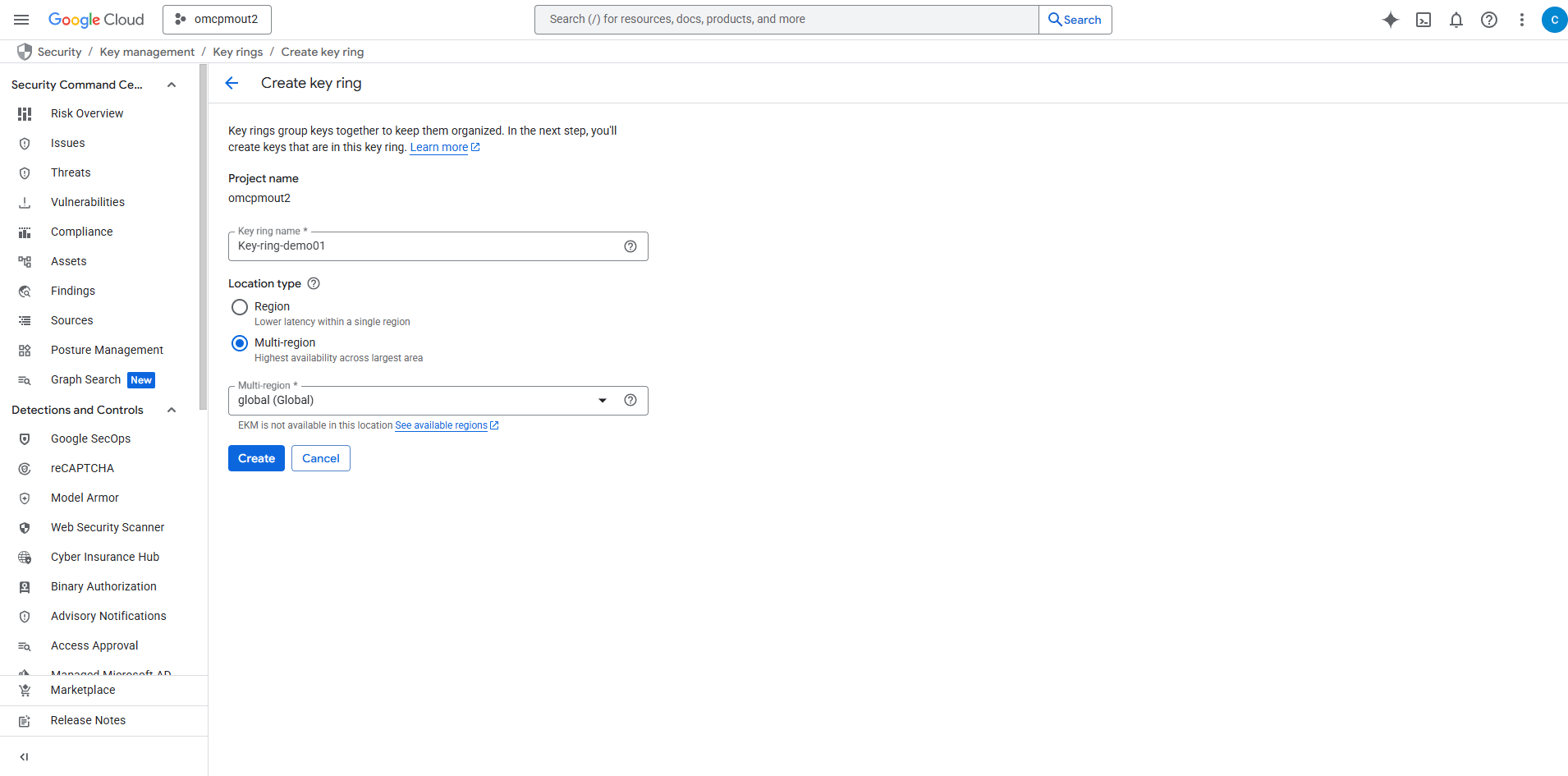Select the Region location type
The height and width of the screenshot is (776, 1568).
[239, 306]
